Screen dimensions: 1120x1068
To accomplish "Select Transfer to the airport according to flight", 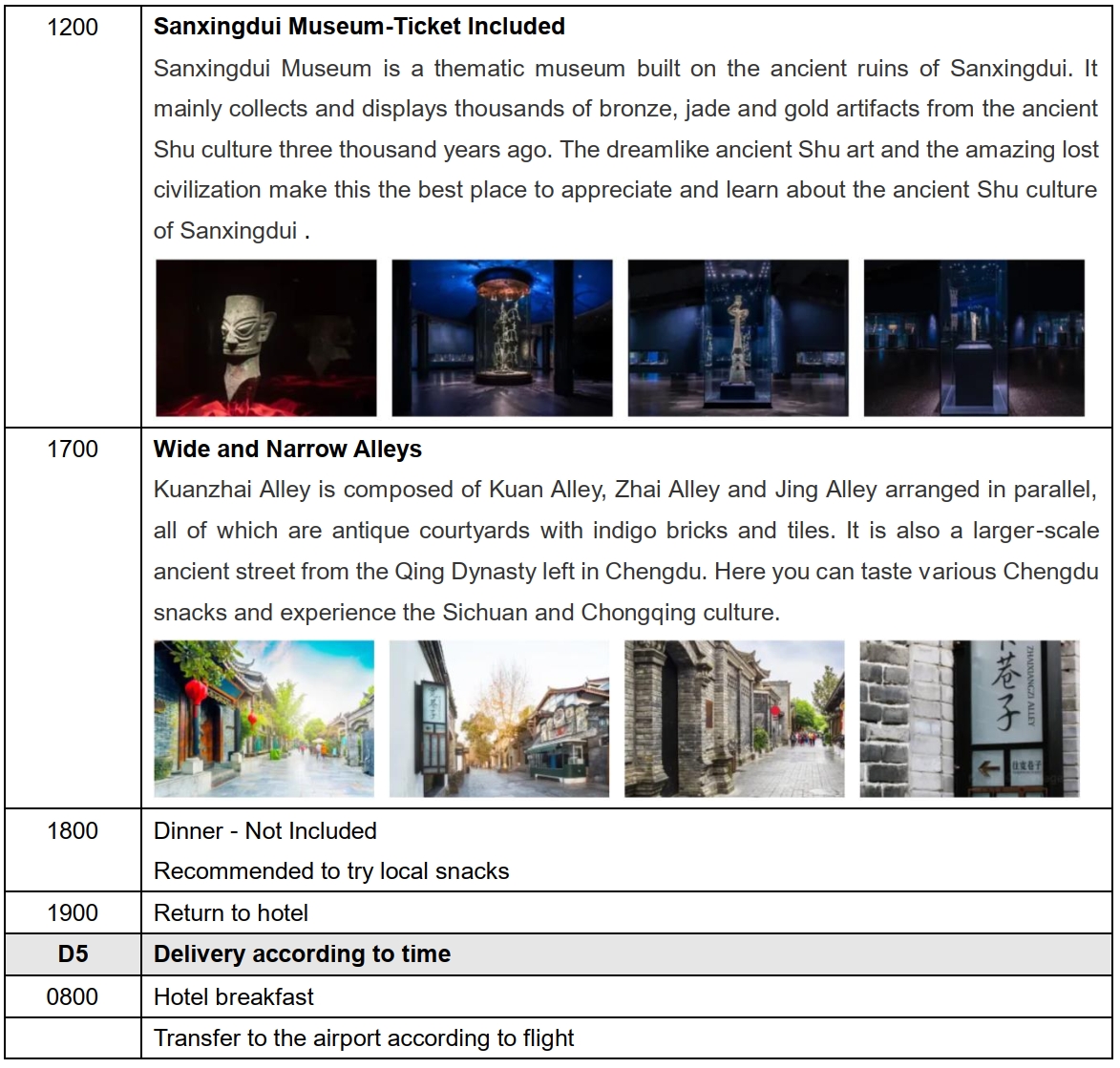I will [x=364, y=1038].
